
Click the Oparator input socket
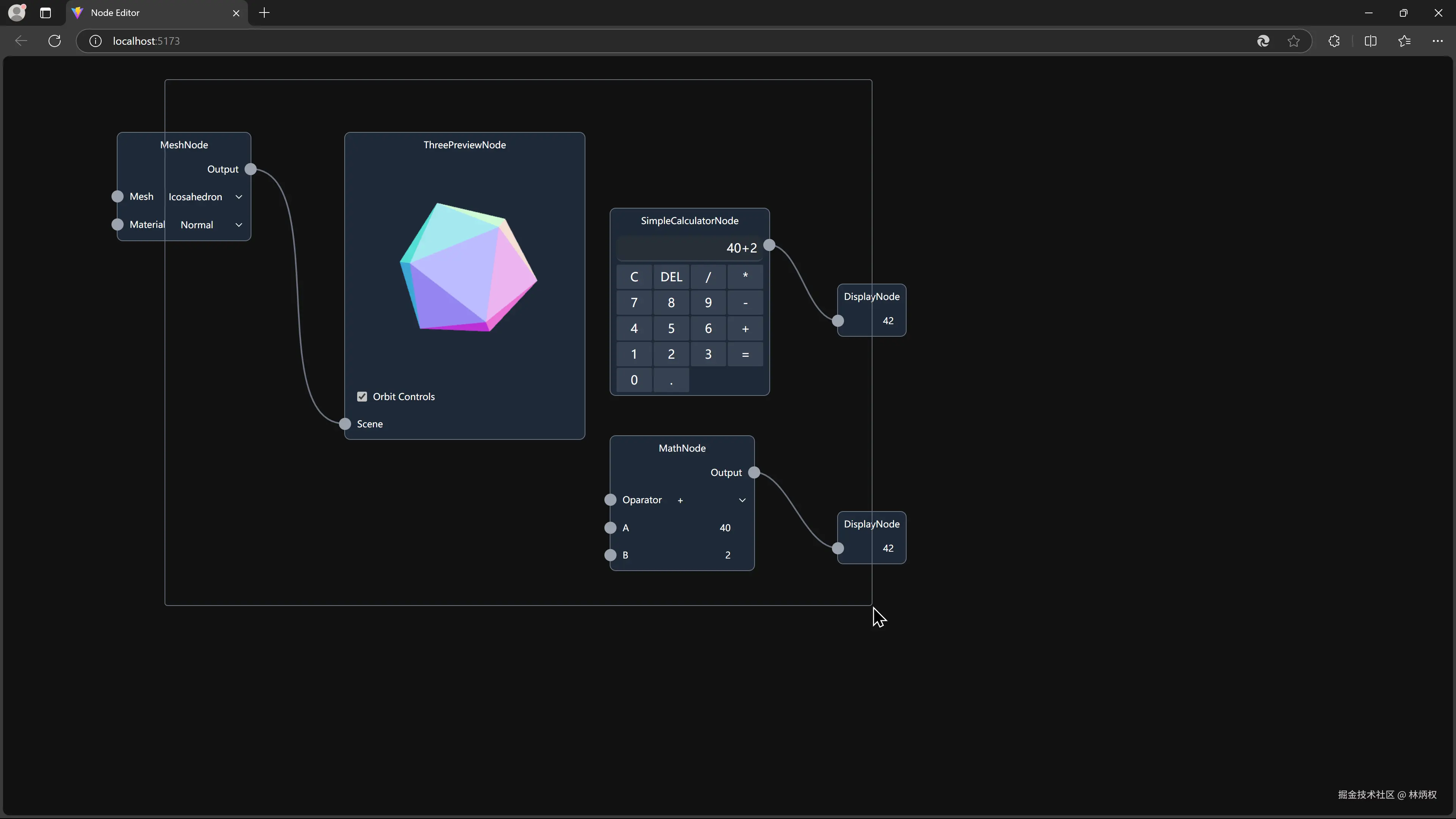610,500
